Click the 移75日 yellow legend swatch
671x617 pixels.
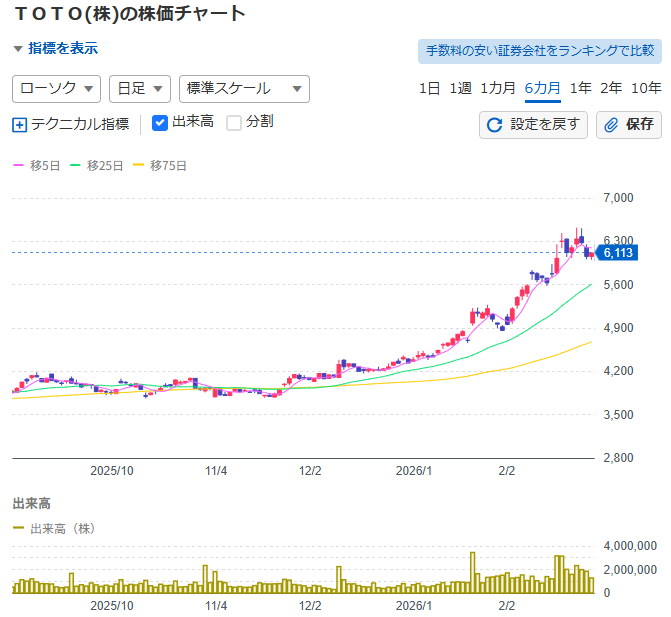point(139,165)
